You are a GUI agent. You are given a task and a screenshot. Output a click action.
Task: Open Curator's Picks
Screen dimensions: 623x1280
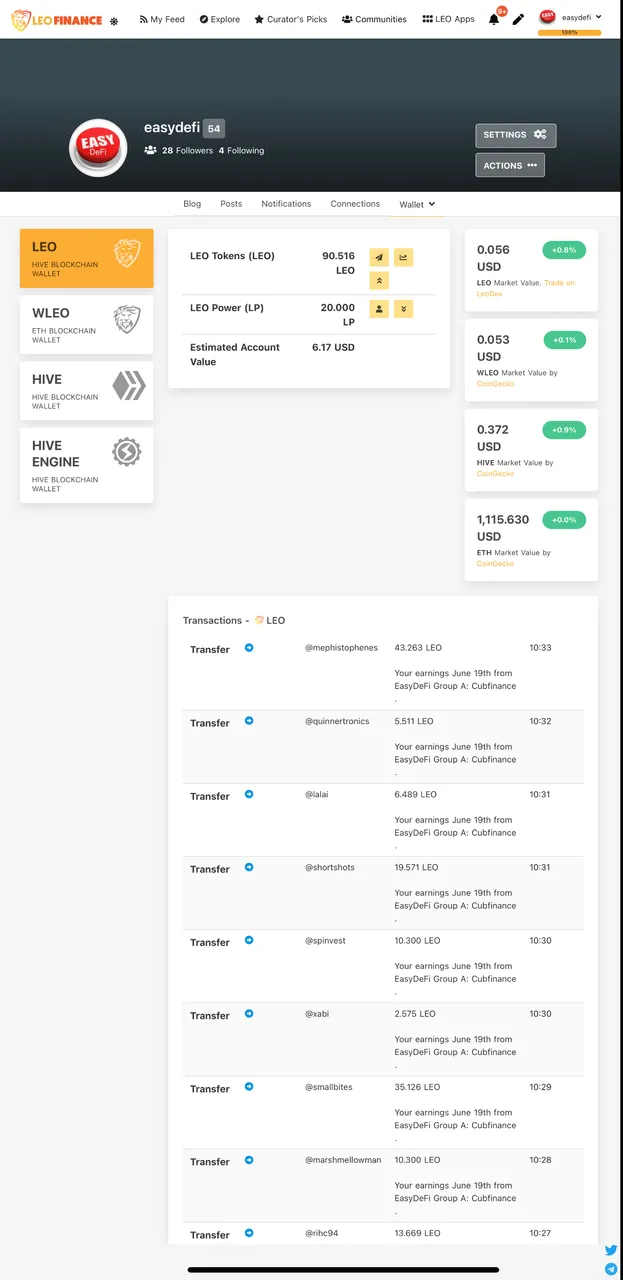click(291, 19)
